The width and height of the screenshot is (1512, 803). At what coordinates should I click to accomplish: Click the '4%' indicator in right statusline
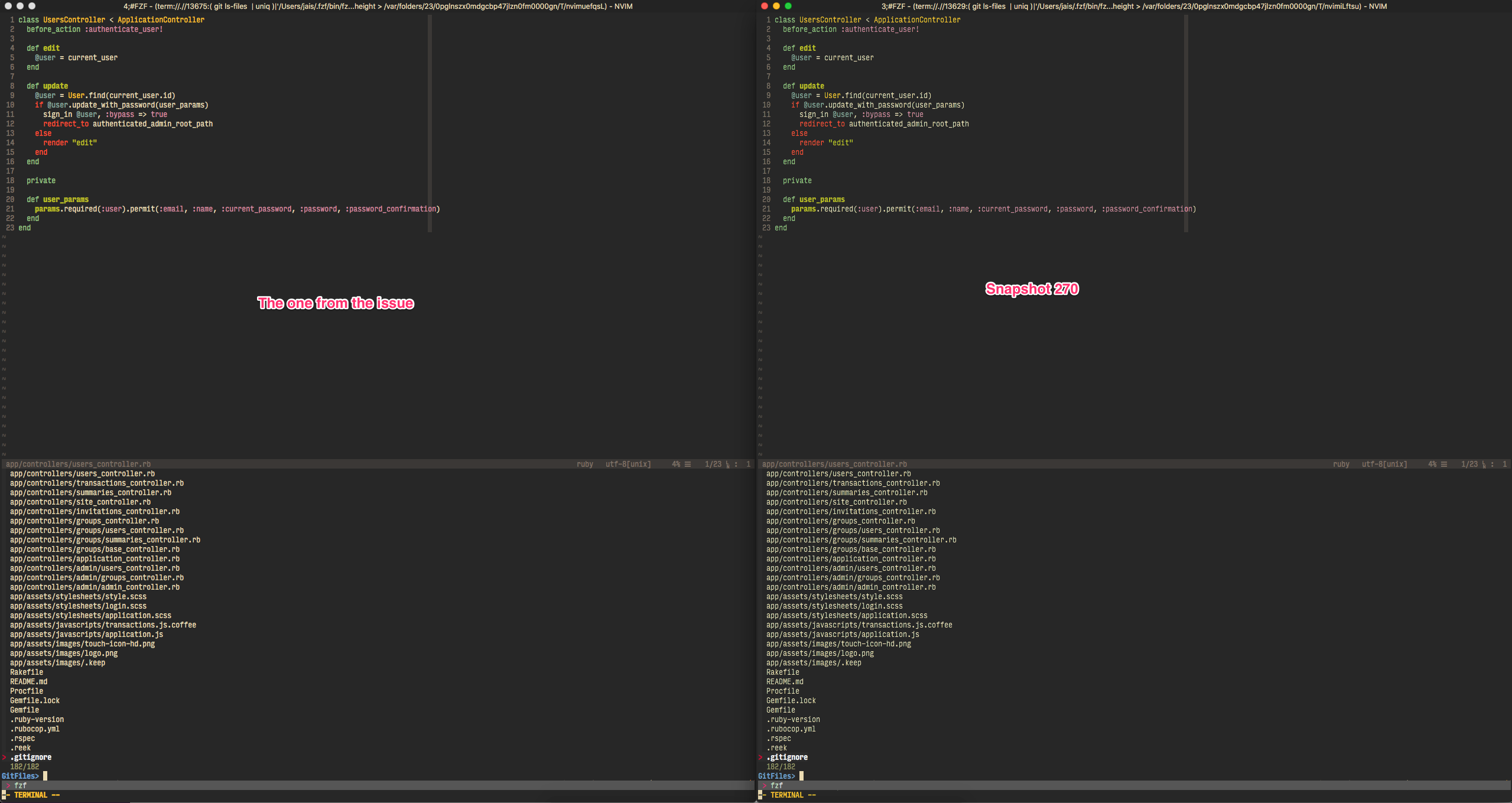click(1432, 464)
